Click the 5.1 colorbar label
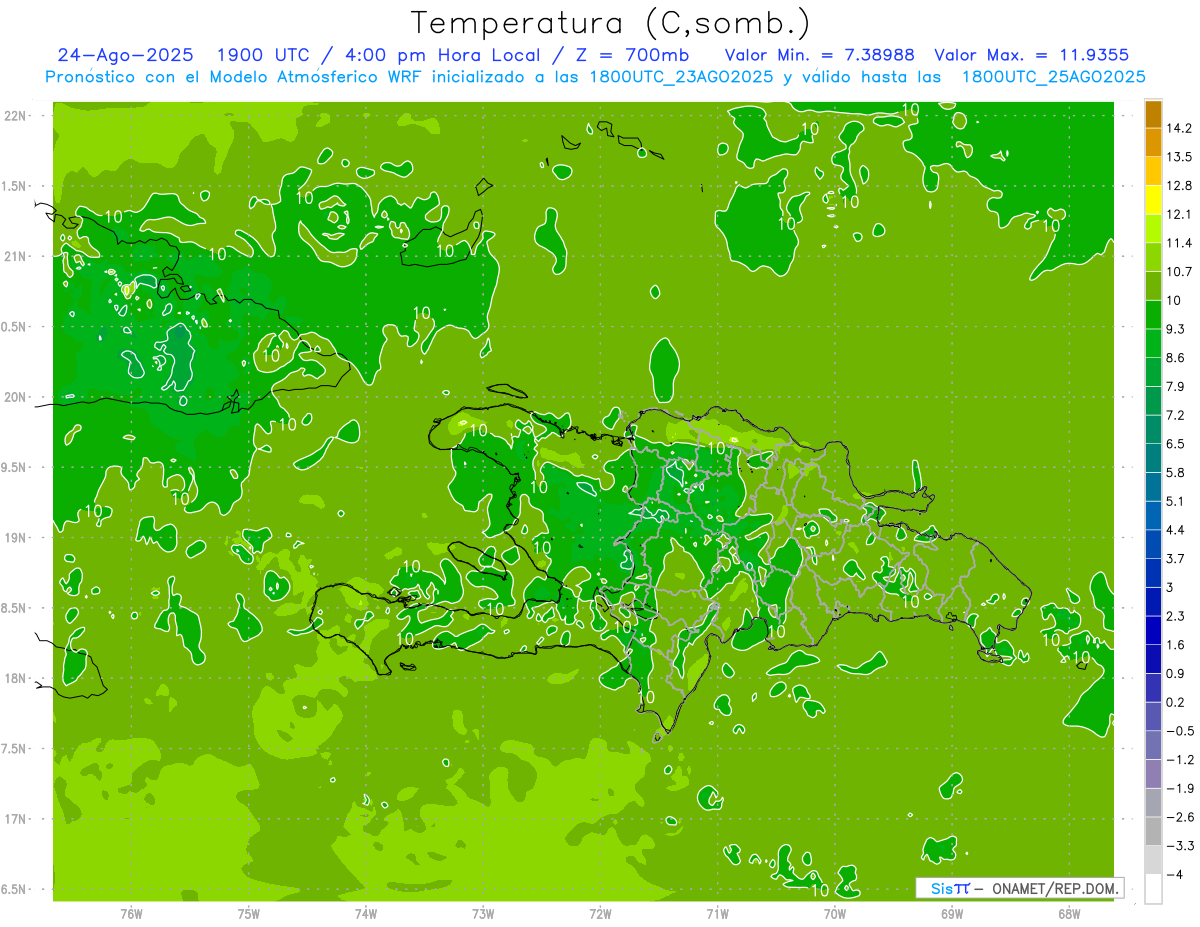The width and height of the screenshot is (1200, 927). click(1177, 501)
